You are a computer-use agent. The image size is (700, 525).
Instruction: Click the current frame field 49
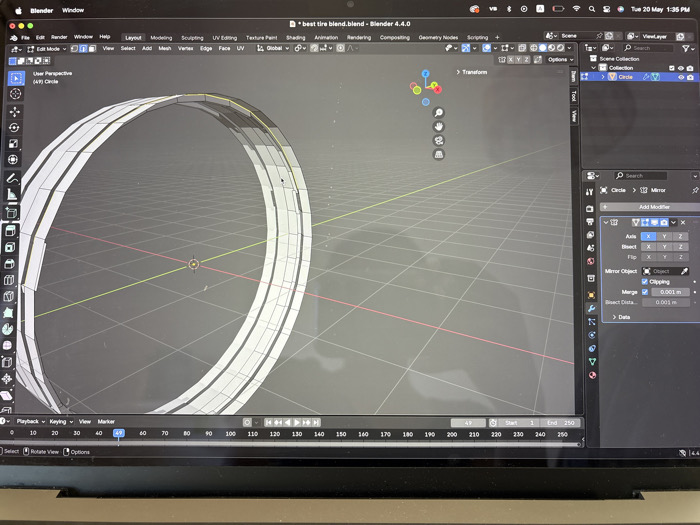(468, 423)
